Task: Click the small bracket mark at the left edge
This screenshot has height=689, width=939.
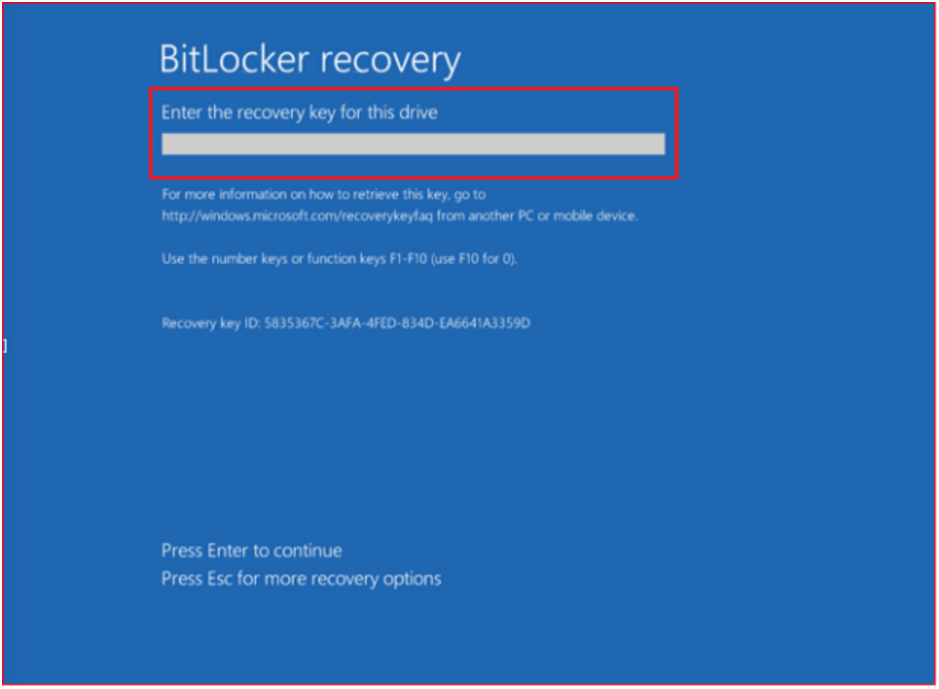Action: [5, 346]
